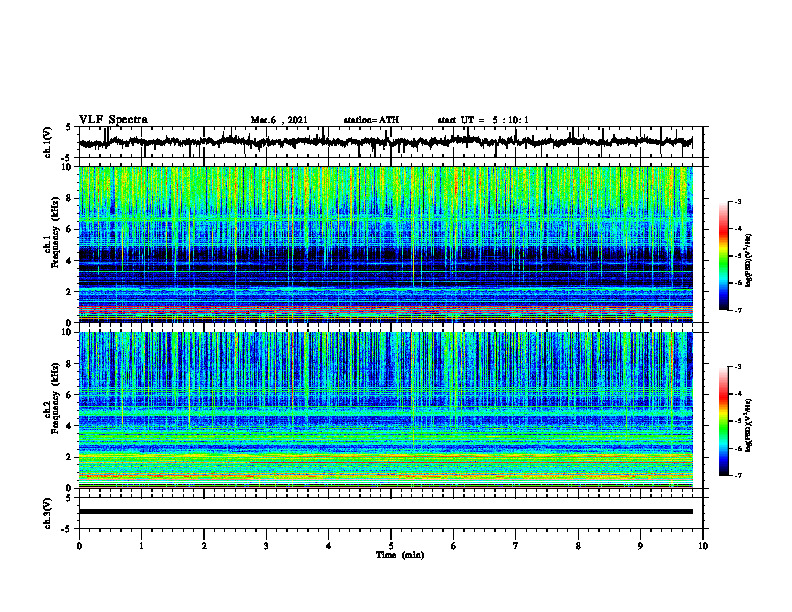Click the time axis tick label "4"

pyautogui.click(x=329, y=545)
